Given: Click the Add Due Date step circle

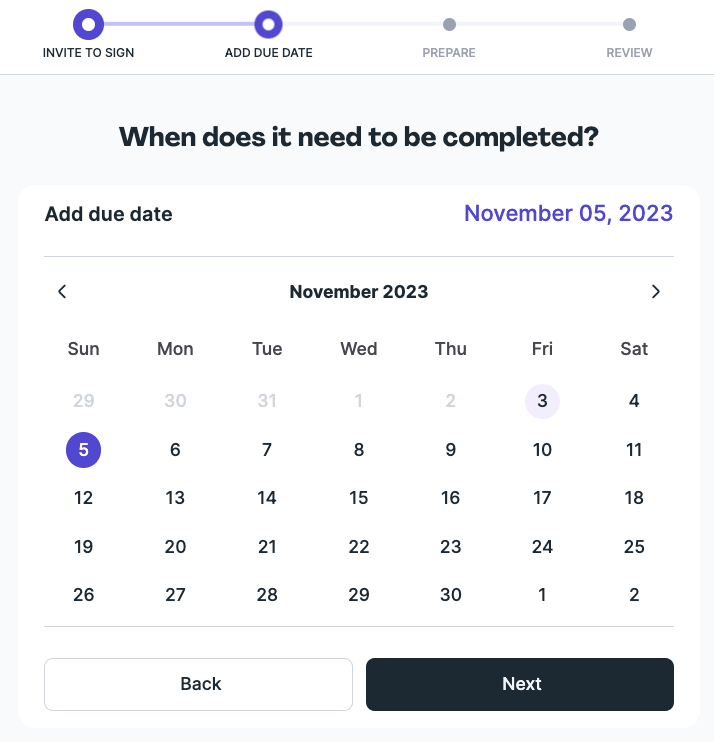Looking at the screenshot, I should [x=268, y=24].
